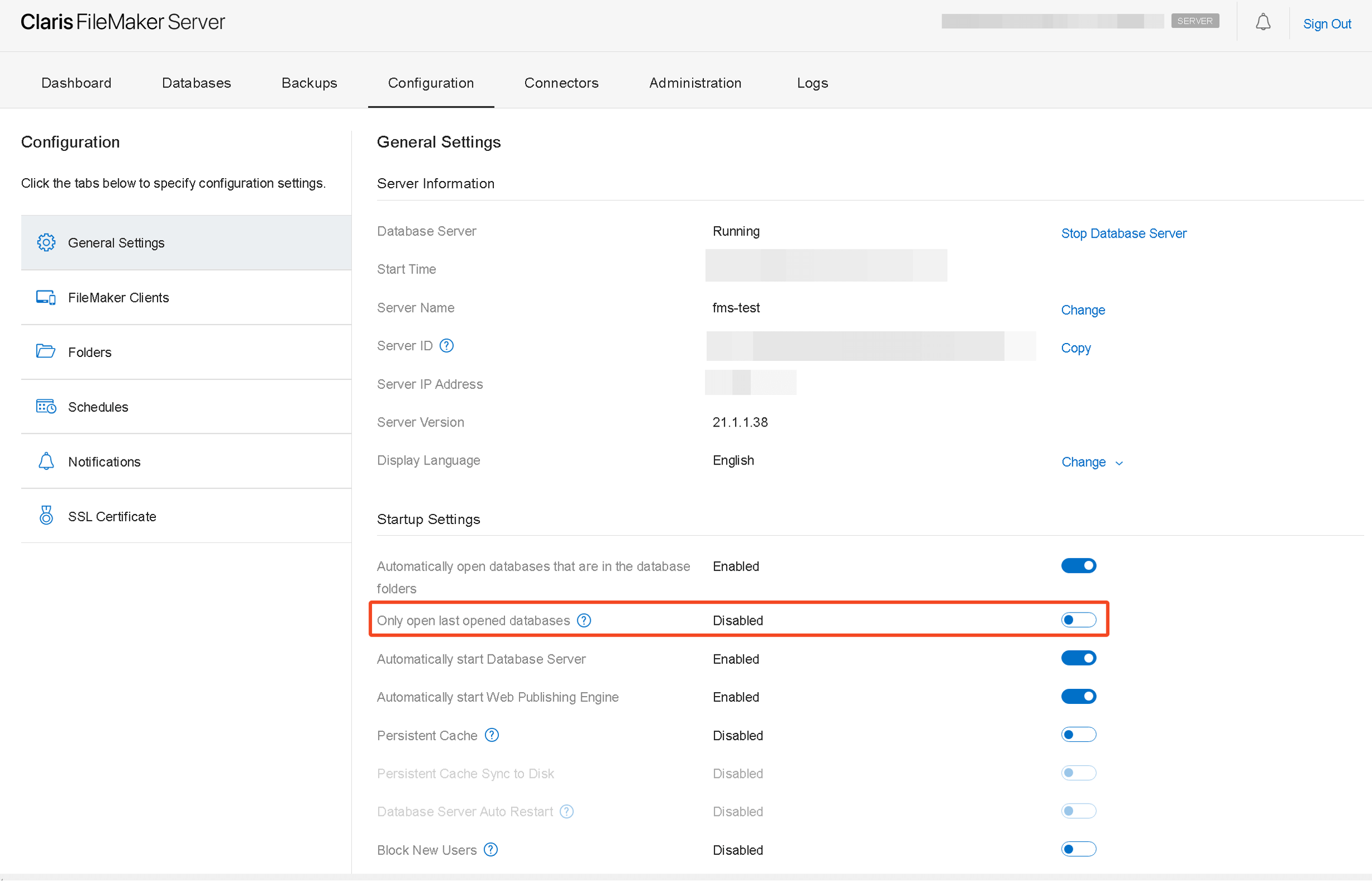Click the Running status text

coord(736,232)
